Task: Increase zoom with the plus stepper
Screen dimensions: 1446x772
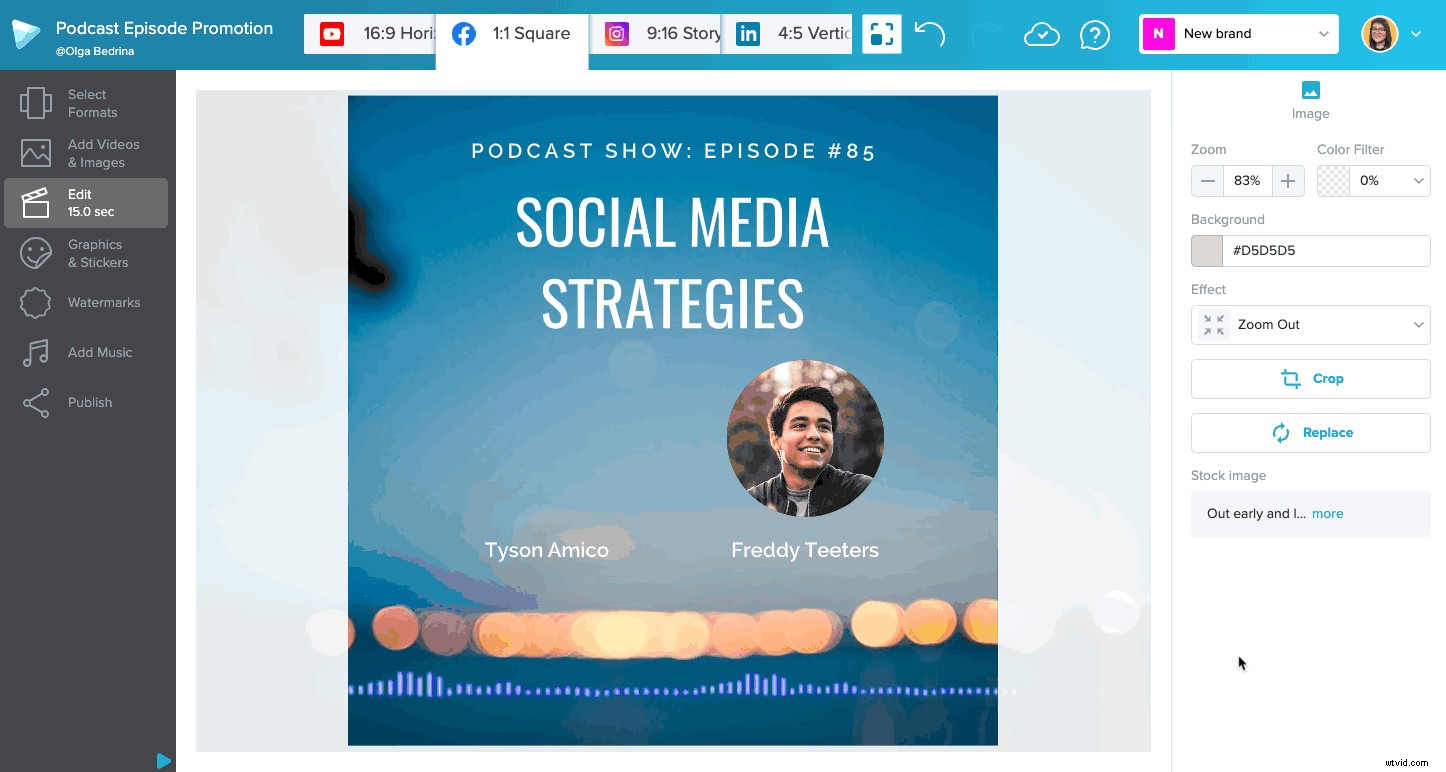Action: [x=1287, y=180]
